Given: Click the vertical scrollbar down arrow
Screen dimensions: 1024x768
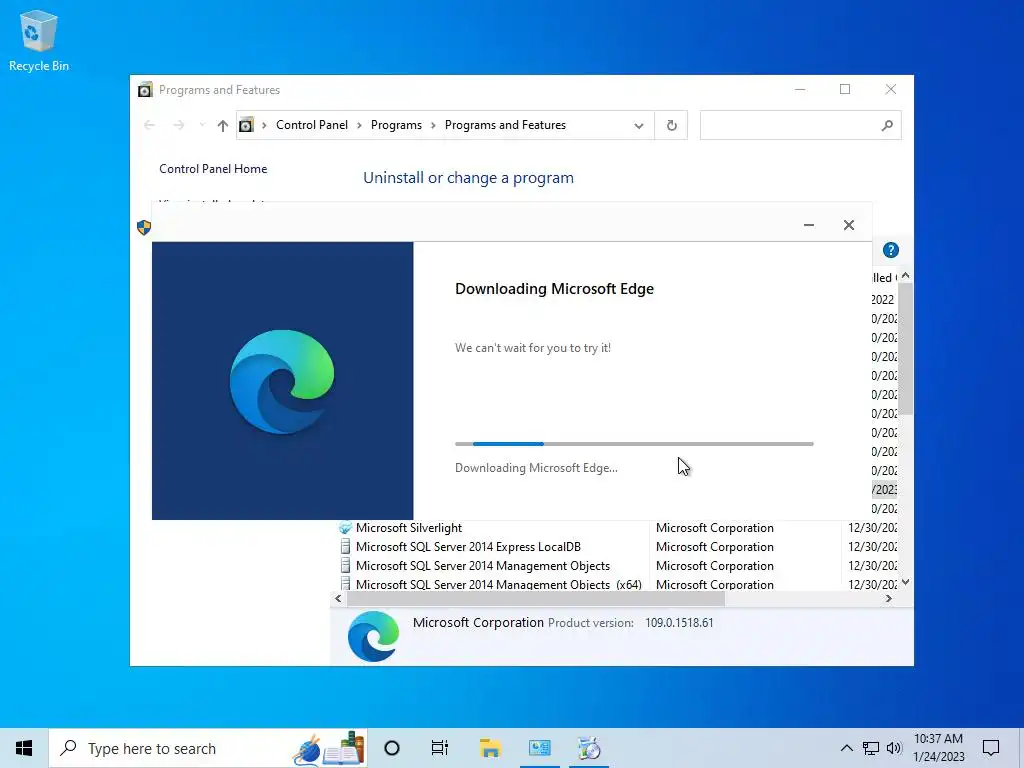Looking at the screenshot, I should click(x=905, y=582).
